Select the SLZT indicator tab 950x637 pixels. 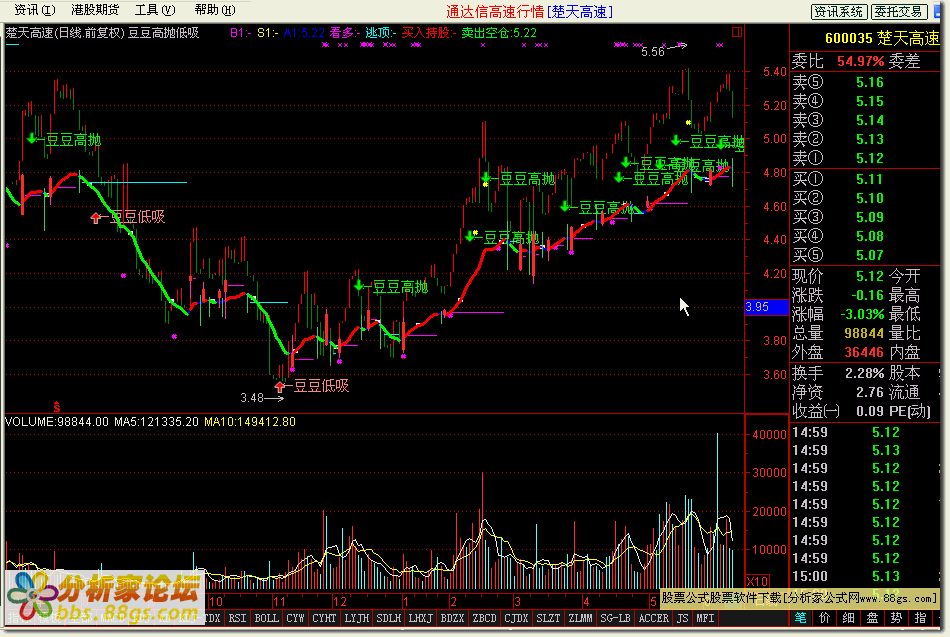548,618
